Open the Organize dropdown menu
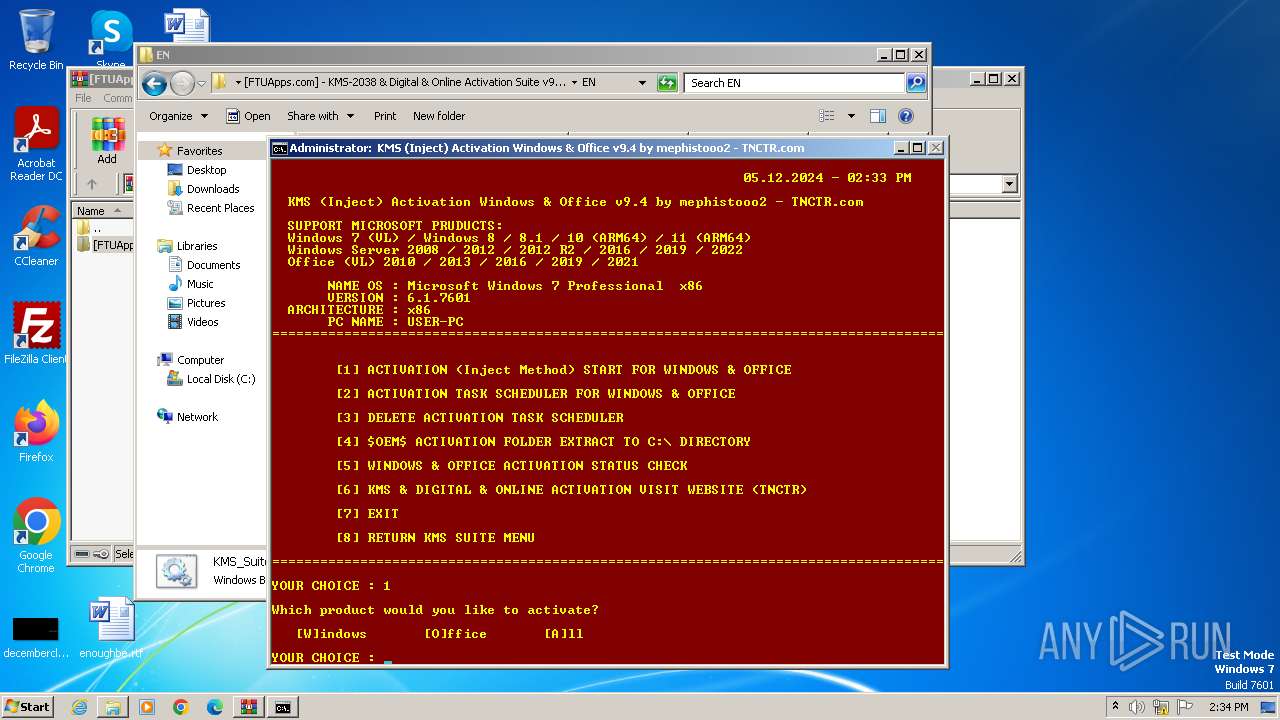Image resolution: width=1280 pixels, height=720 pixels. pyautogui.click(x=178, y=116)
